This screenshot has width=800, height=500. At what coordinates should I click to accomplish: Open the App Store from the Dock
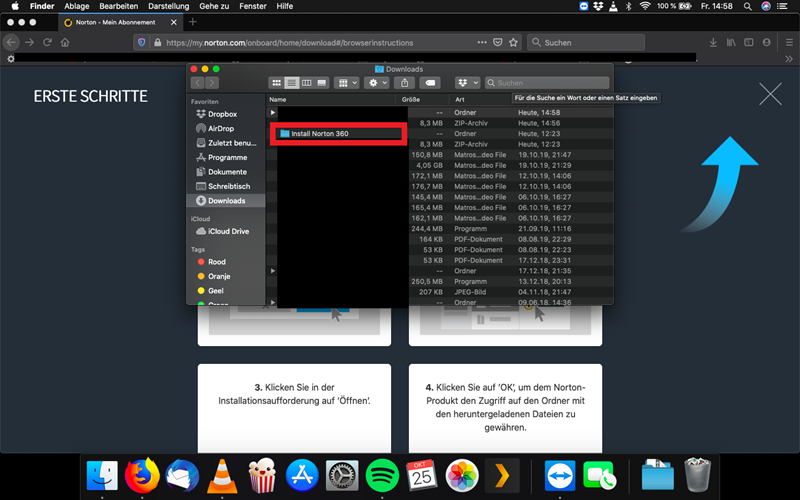click(302, 476)
